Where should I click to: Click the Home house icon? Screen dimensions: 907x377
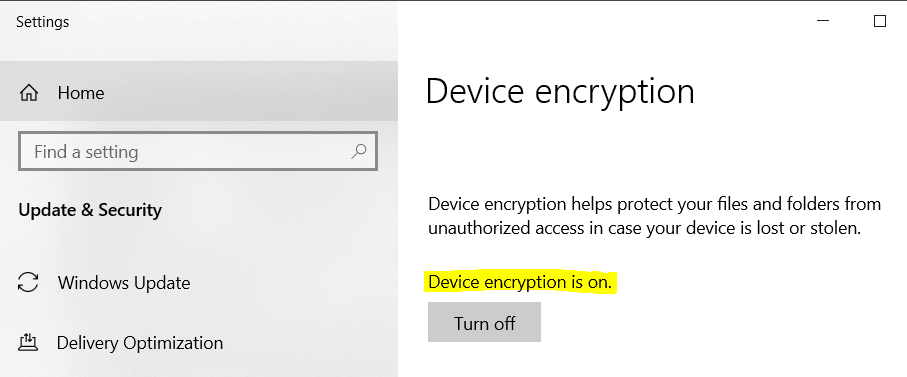tap(28, 93)
